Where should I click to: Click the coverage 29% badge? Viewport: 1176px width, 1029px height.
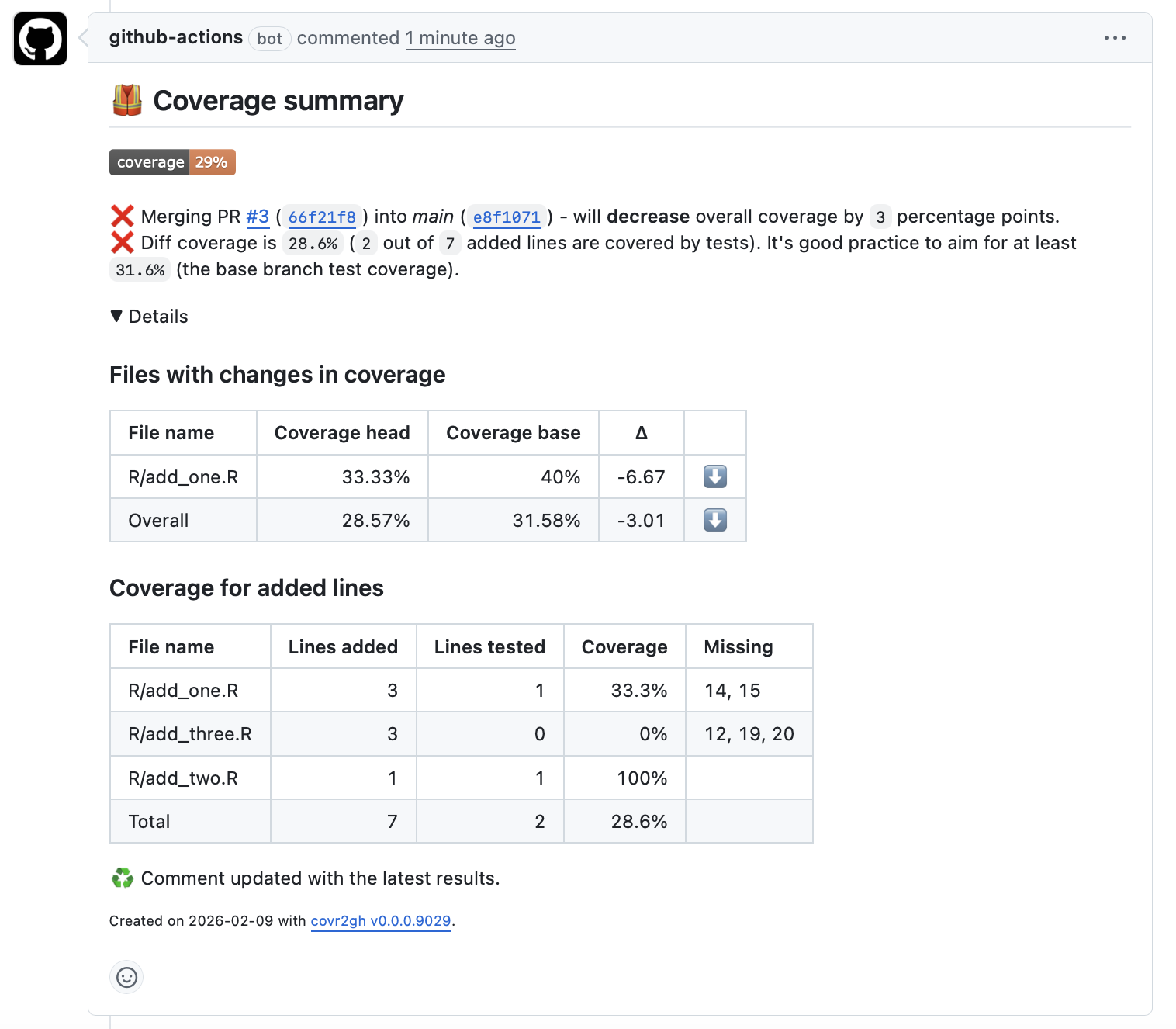171,161
